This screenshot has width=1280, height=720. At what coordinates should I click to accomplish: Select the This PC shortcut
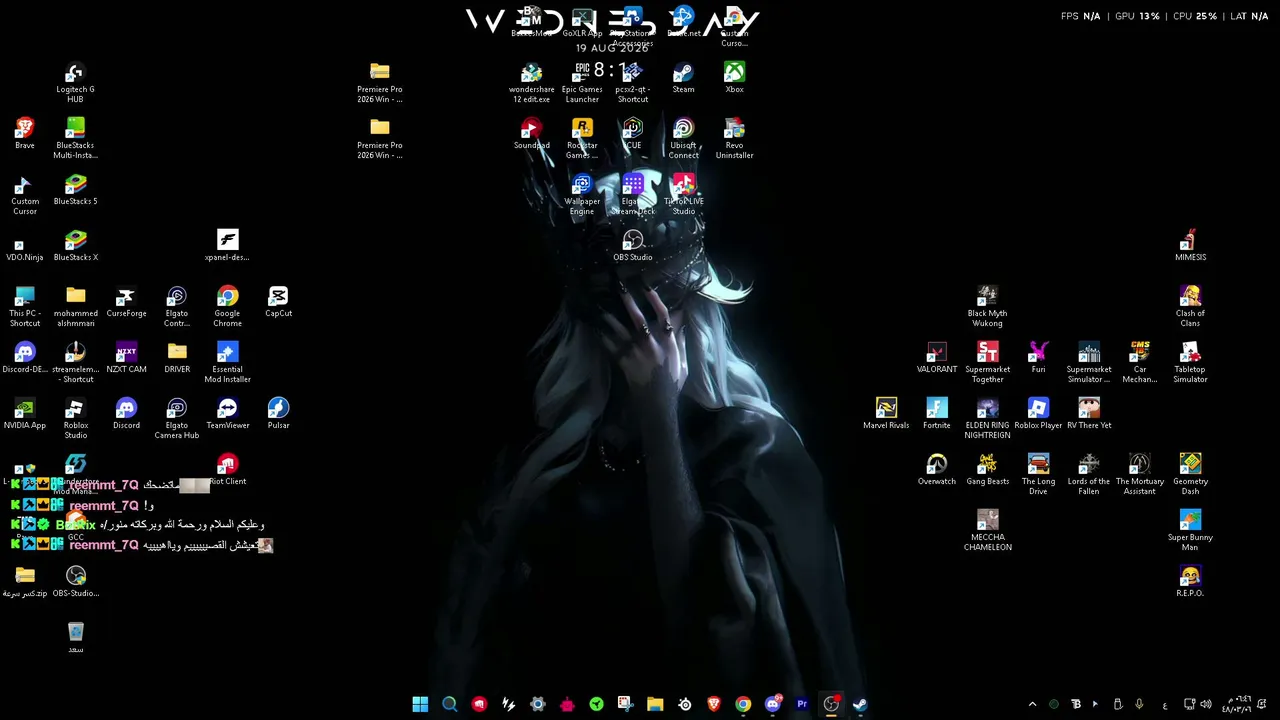coord(25,307)
